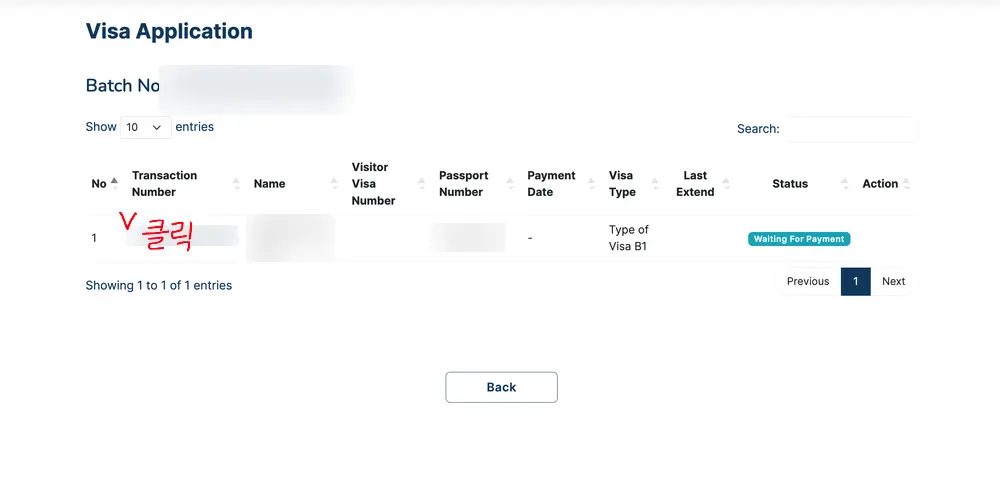Sort by Visa Type arrows icon
Image resolution: width=1000 pixels, height=478 pixels.
click(x=655, y=184)
